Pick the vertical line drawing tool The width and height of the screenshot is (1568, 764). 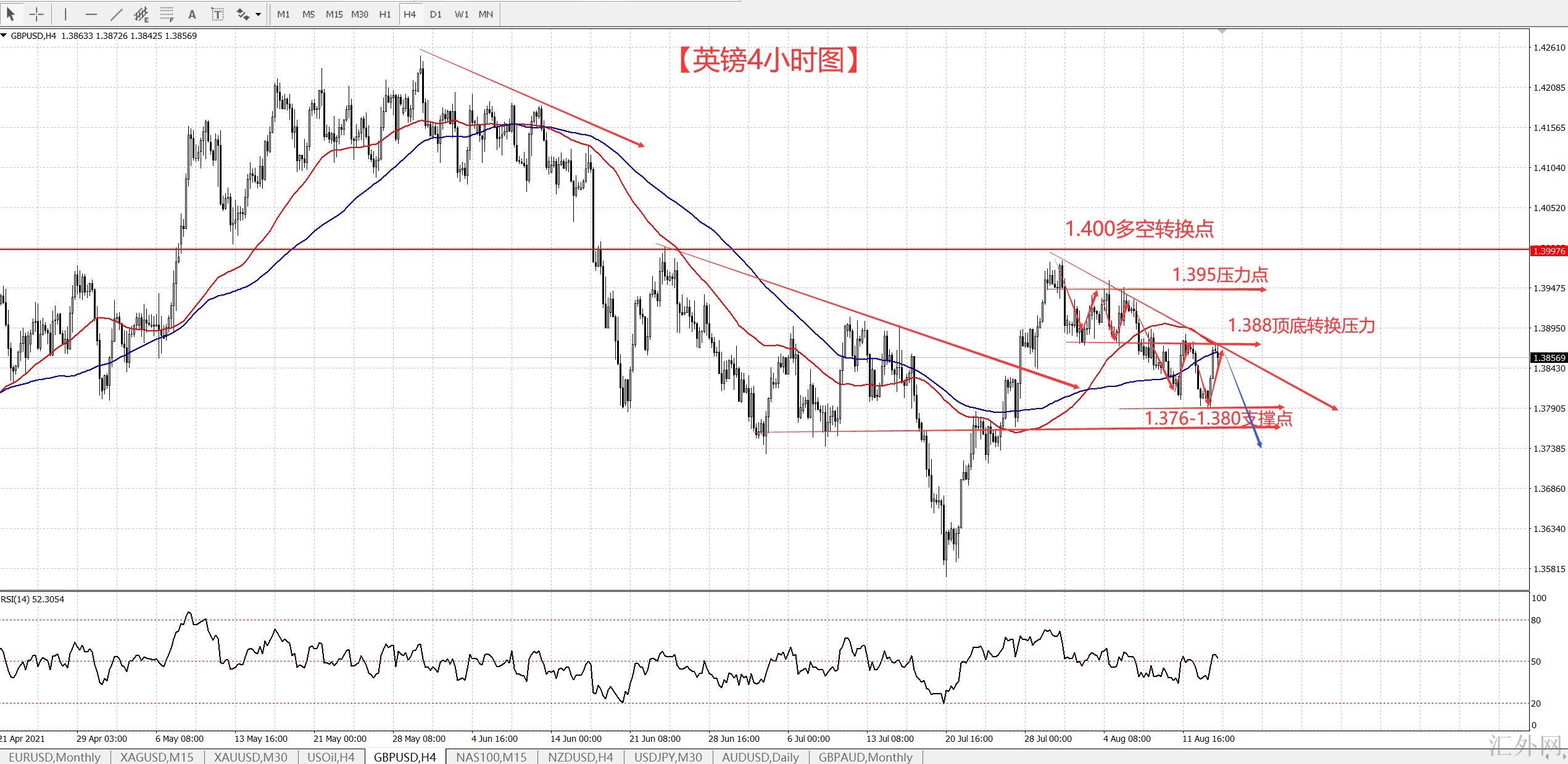[x=65, y=14]
